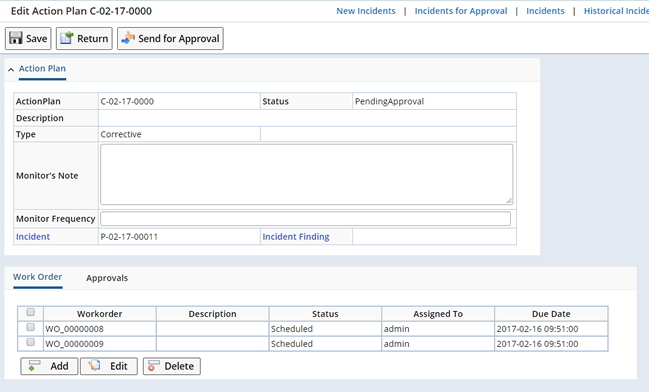
Task: Switch to the Approvals tab
Action: click(107, 278)
